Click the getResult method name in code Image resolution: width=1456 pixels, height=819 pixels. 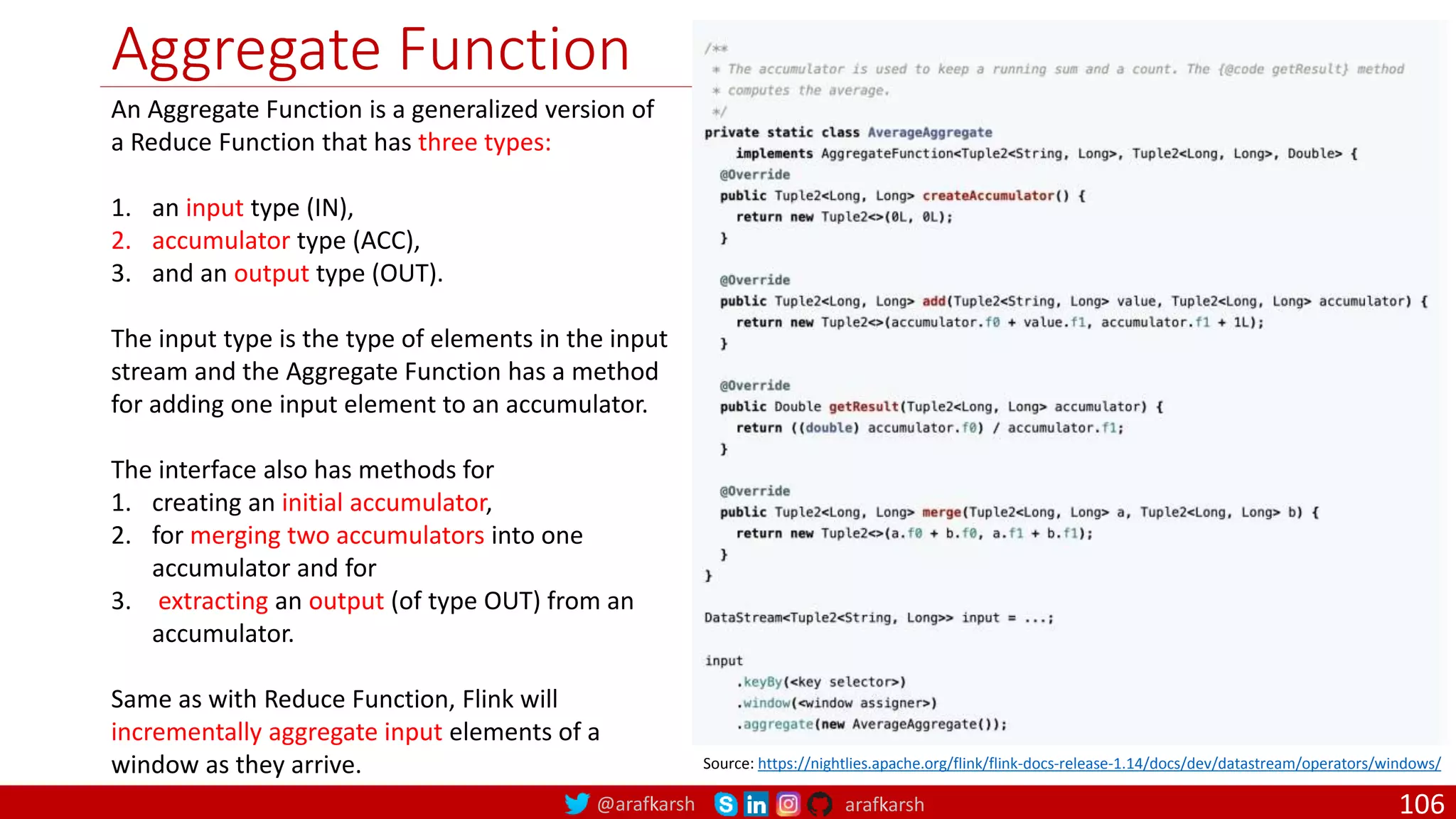[x=864, y=407]
